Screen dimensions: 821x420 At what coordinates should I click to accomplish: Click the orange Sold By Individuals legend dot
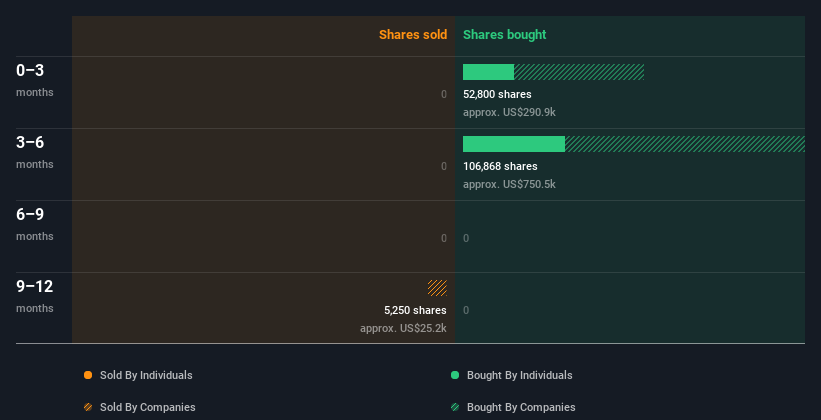click(x=88, y=375)
